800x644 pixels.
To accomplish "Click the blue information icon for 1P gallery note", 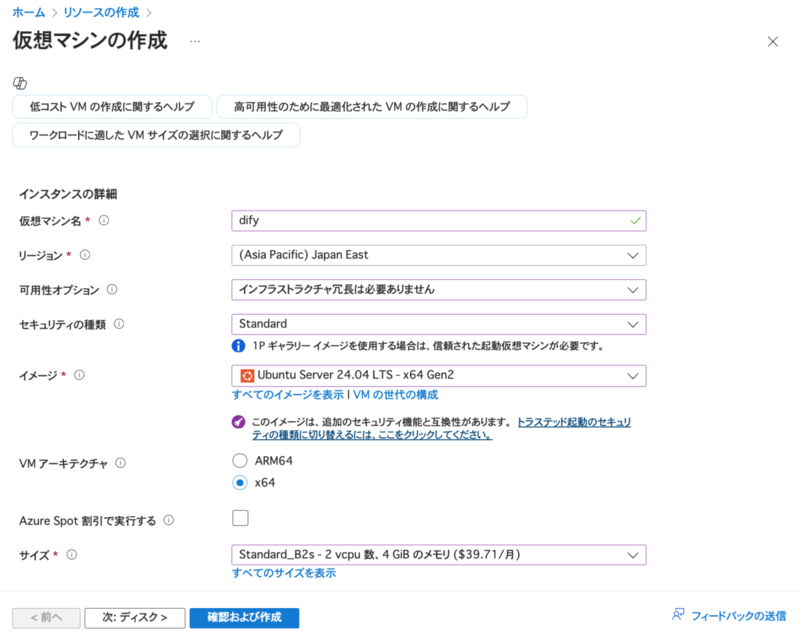I will (238, 346).
